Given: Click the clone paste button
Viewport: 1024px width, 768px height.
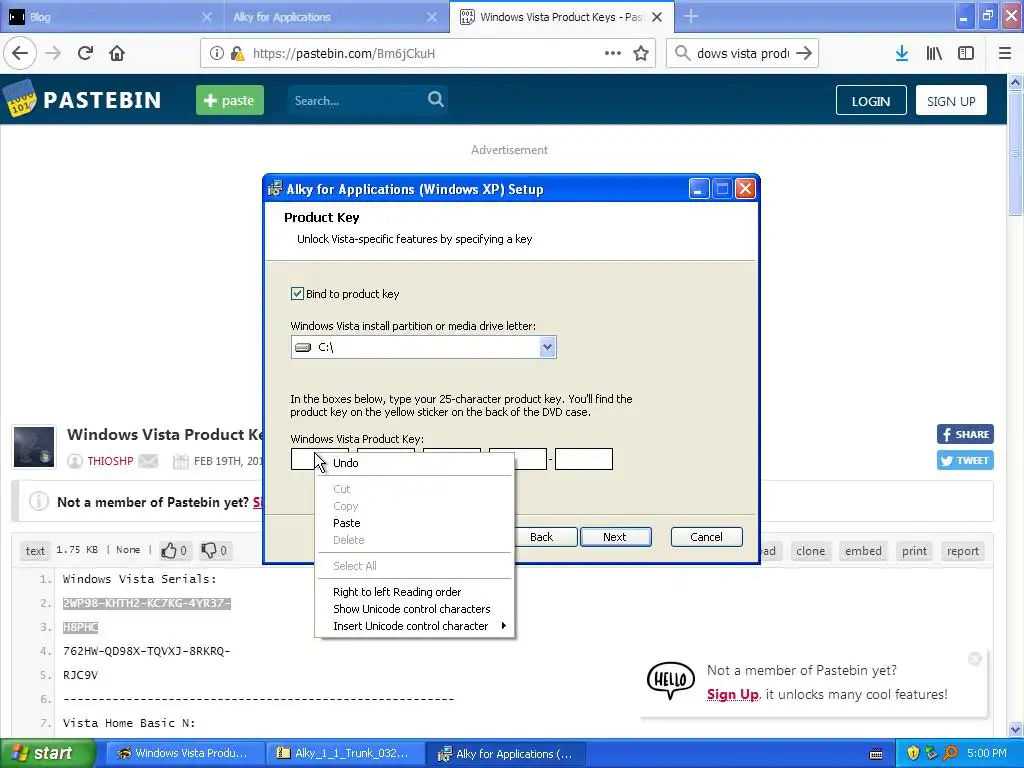Looking at the screenshot, I should [810, 551].
